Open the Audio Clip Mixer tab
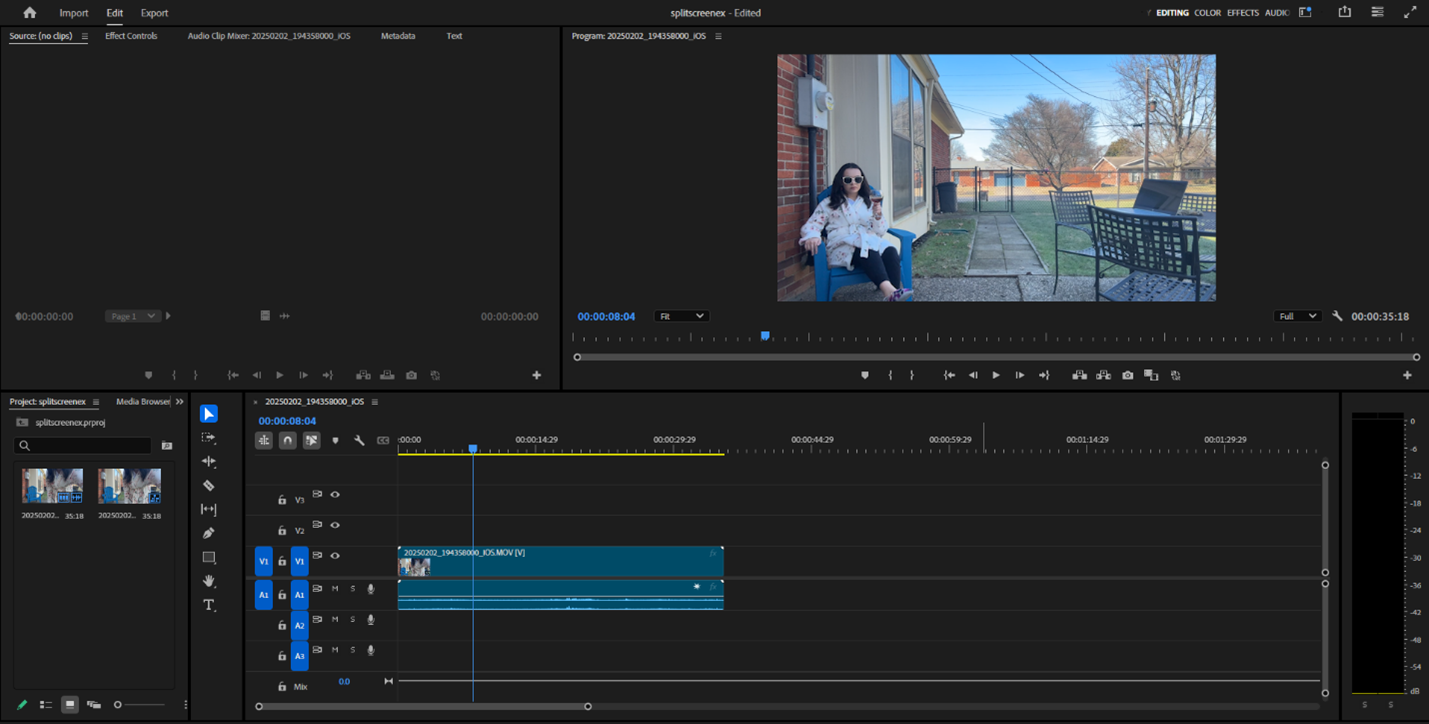Screen dimensions: 1429x724 [269, 36]
